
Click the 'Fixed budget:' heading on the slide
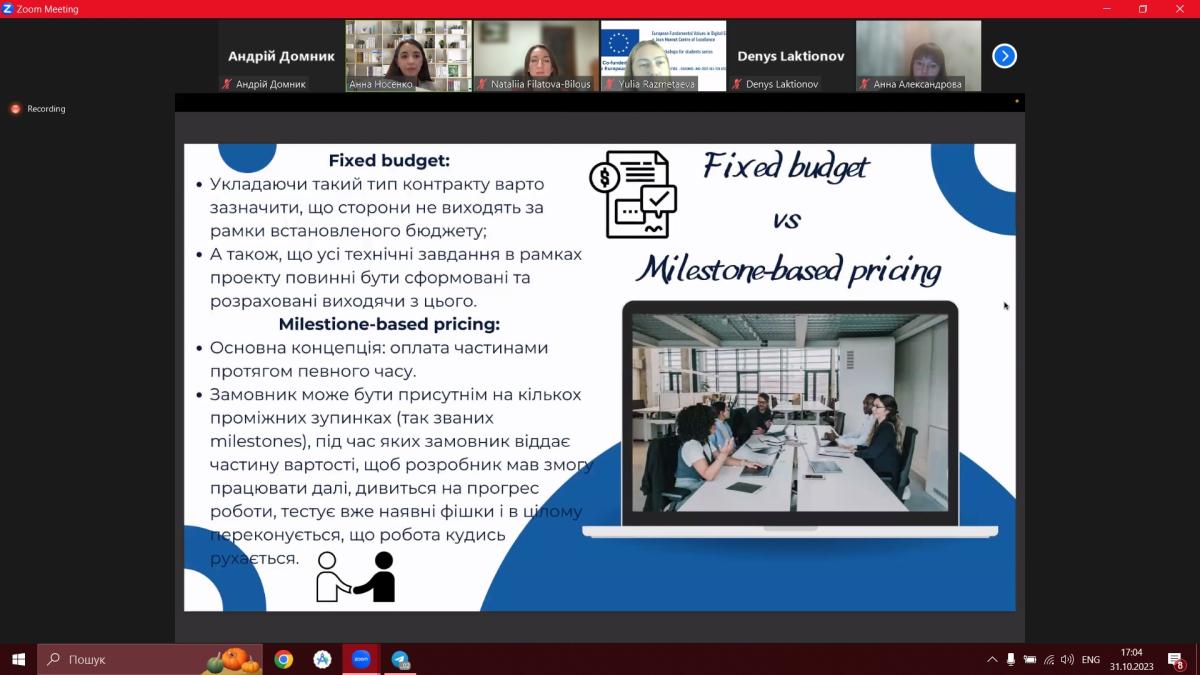coord(389,160)
